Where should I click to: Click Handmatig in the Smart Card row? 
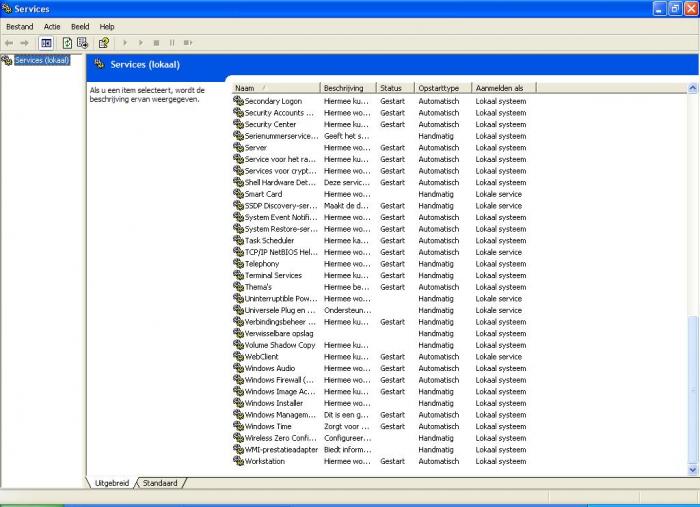pyautogui.click(x=436, y=194)
